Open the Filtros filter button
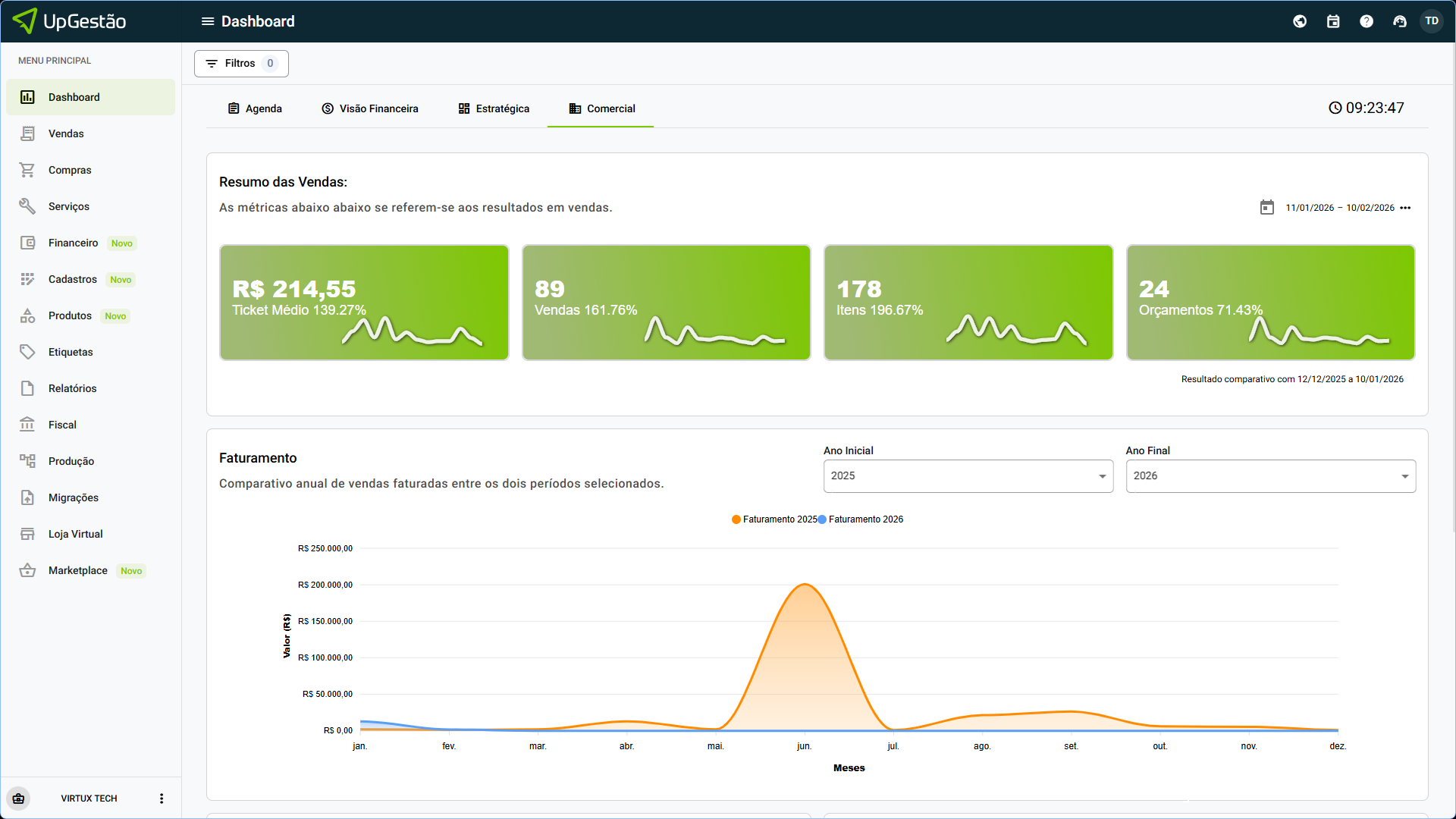The width and height of the screenshot is (1456, 819). pyautogui.click(x=240, y=64)
